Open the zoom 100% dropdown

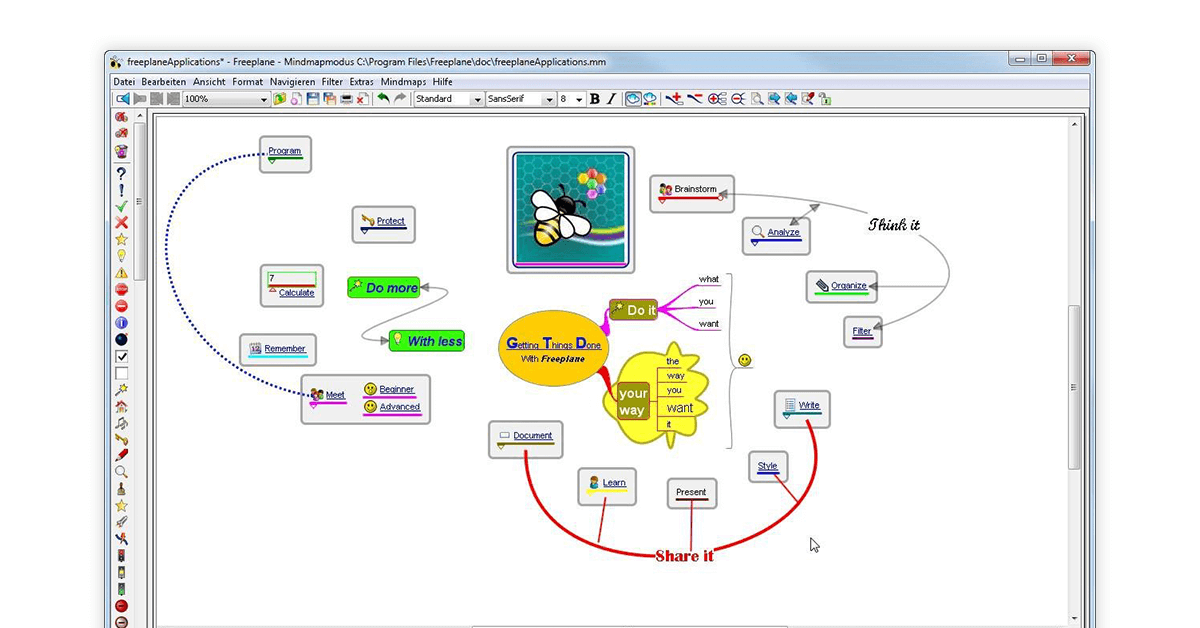click(x=264, y=99)
